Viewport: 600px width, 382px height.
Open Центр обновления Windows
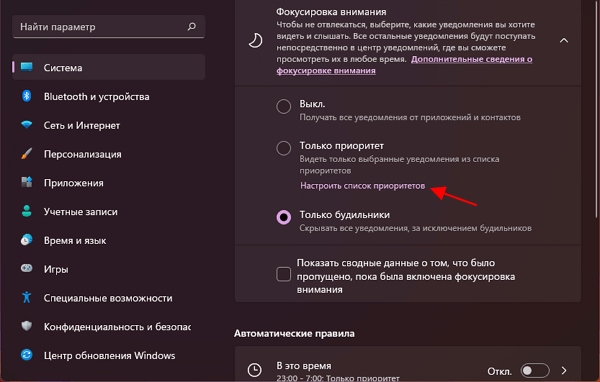[109, 355]
